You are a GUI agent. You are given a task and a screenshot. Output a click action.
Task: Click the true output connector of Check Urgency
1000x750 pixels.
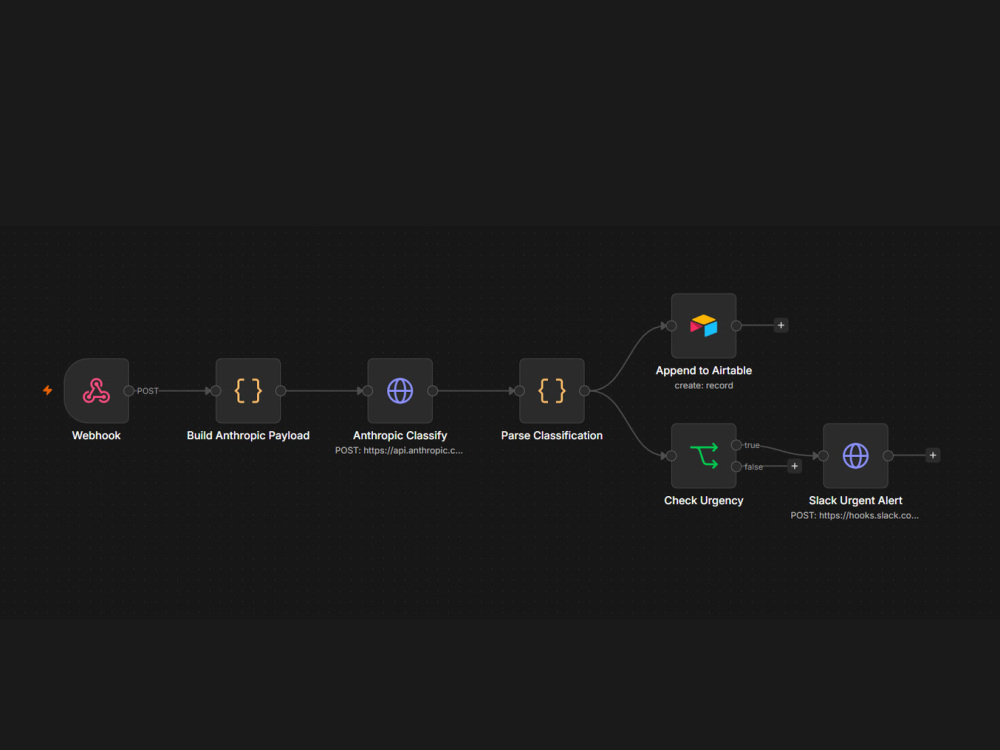(x=736, y=445)
